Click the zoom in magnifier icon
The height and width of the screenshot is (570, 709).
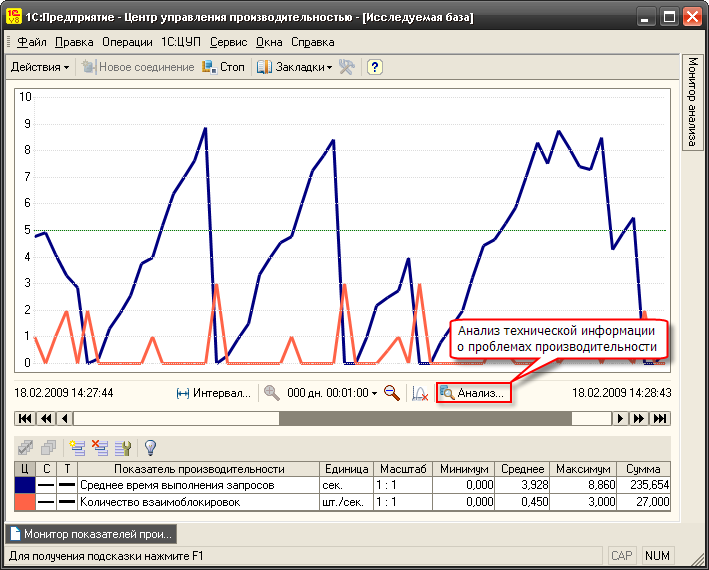(272, 393)
